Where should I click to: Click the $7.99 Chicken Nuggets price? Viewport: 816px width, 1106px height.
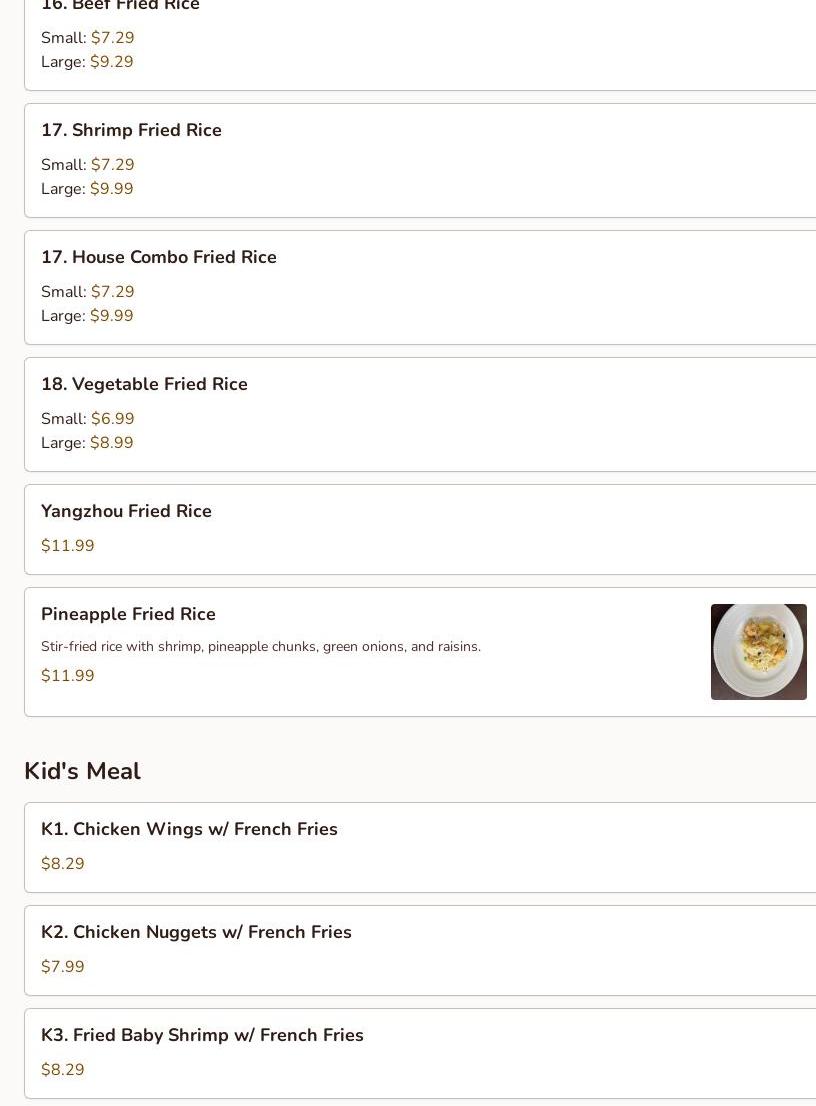pyautogui.click(x=63, y=966)
